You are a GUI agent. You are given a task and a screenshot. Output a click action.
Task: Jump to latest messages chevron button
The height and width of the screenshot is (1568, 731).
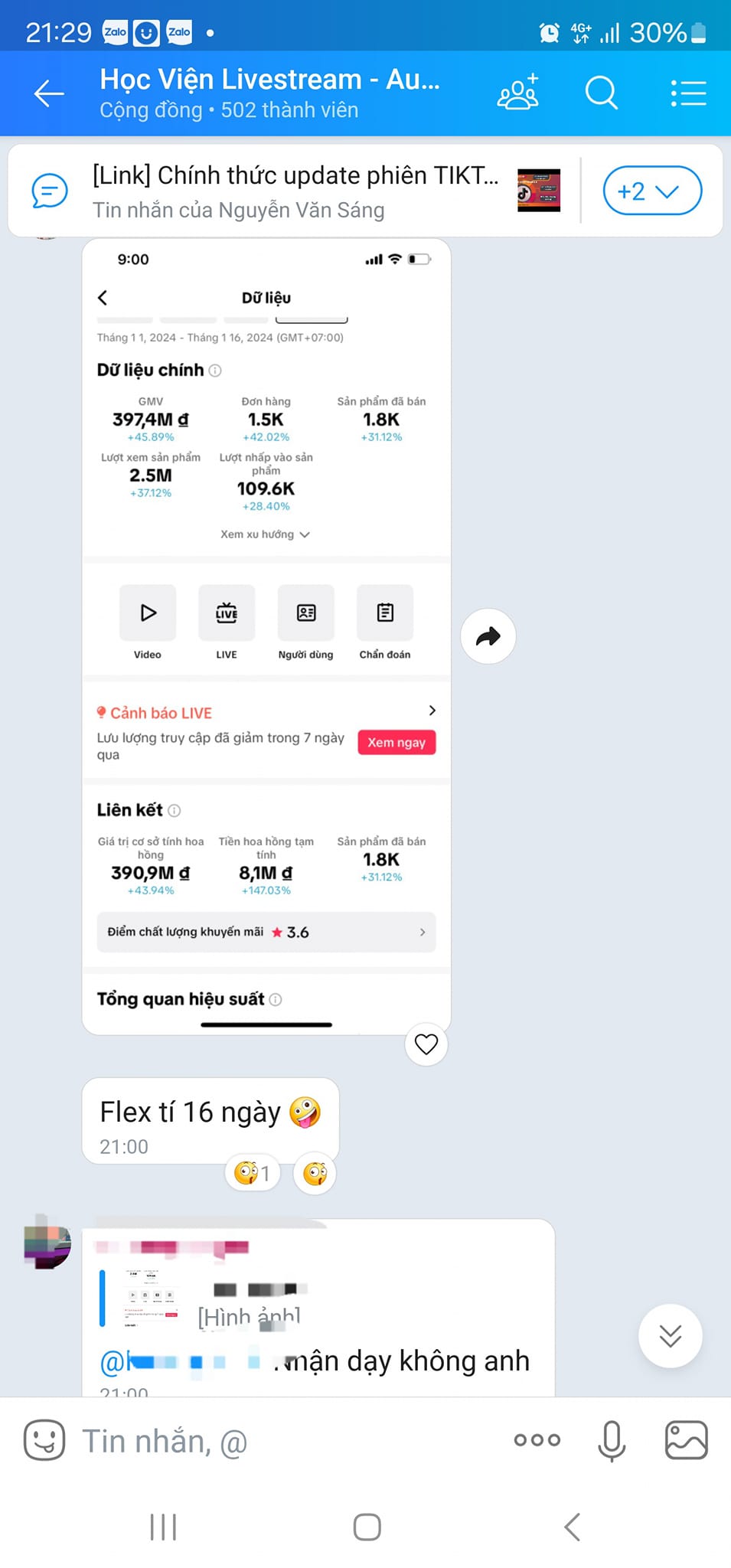click(670, 1336)
